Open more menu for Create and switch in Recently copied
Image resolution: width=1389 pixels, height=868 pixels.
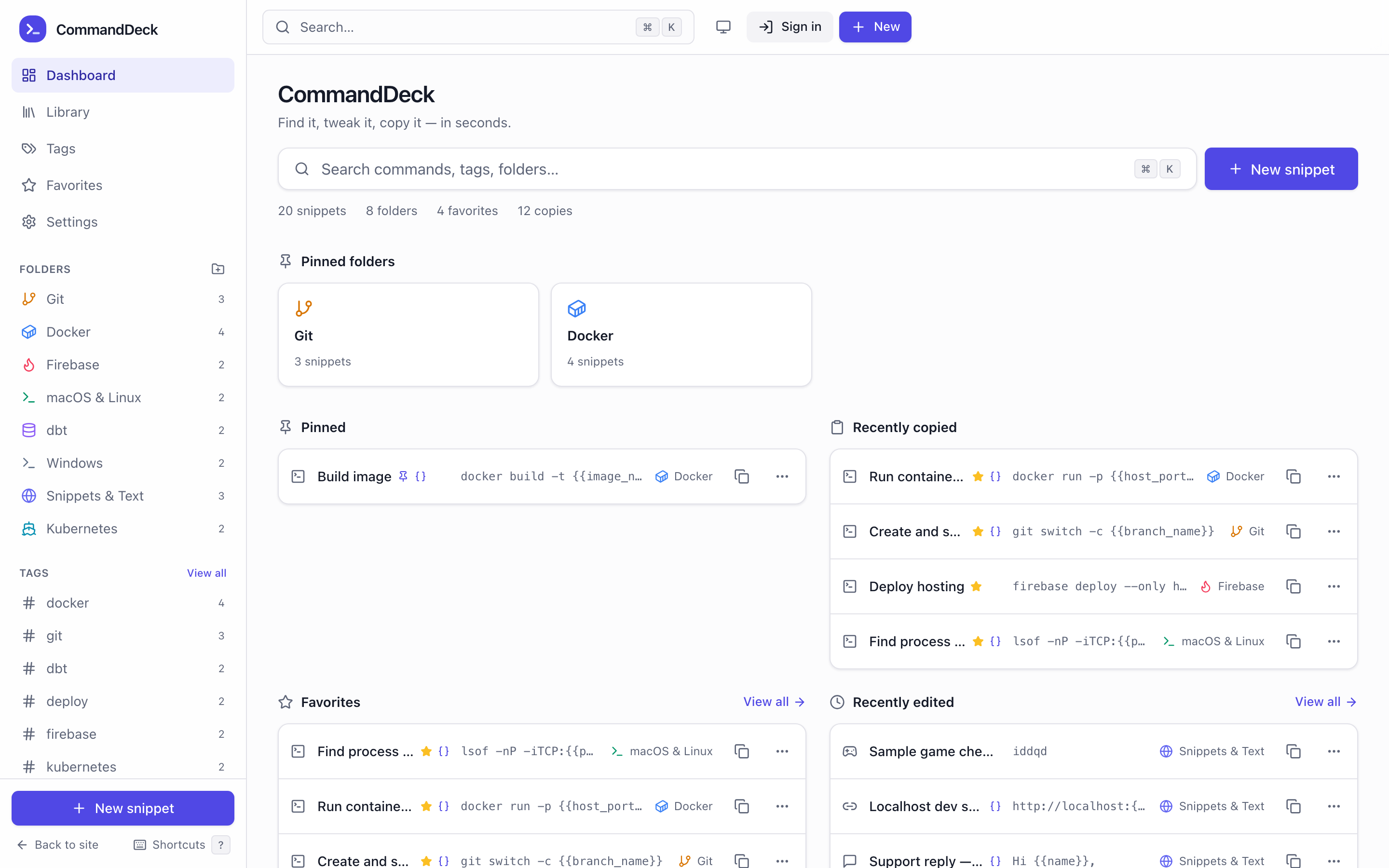(x=1334, y=531)
